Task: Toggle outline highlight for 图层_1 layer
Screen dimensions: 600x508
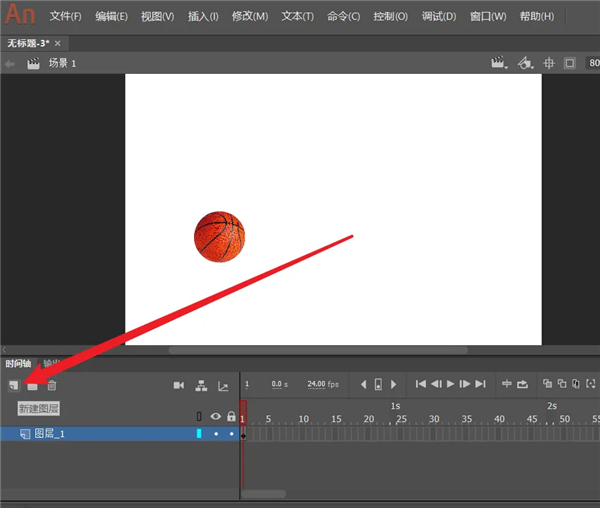Action: tap(199, 434)
